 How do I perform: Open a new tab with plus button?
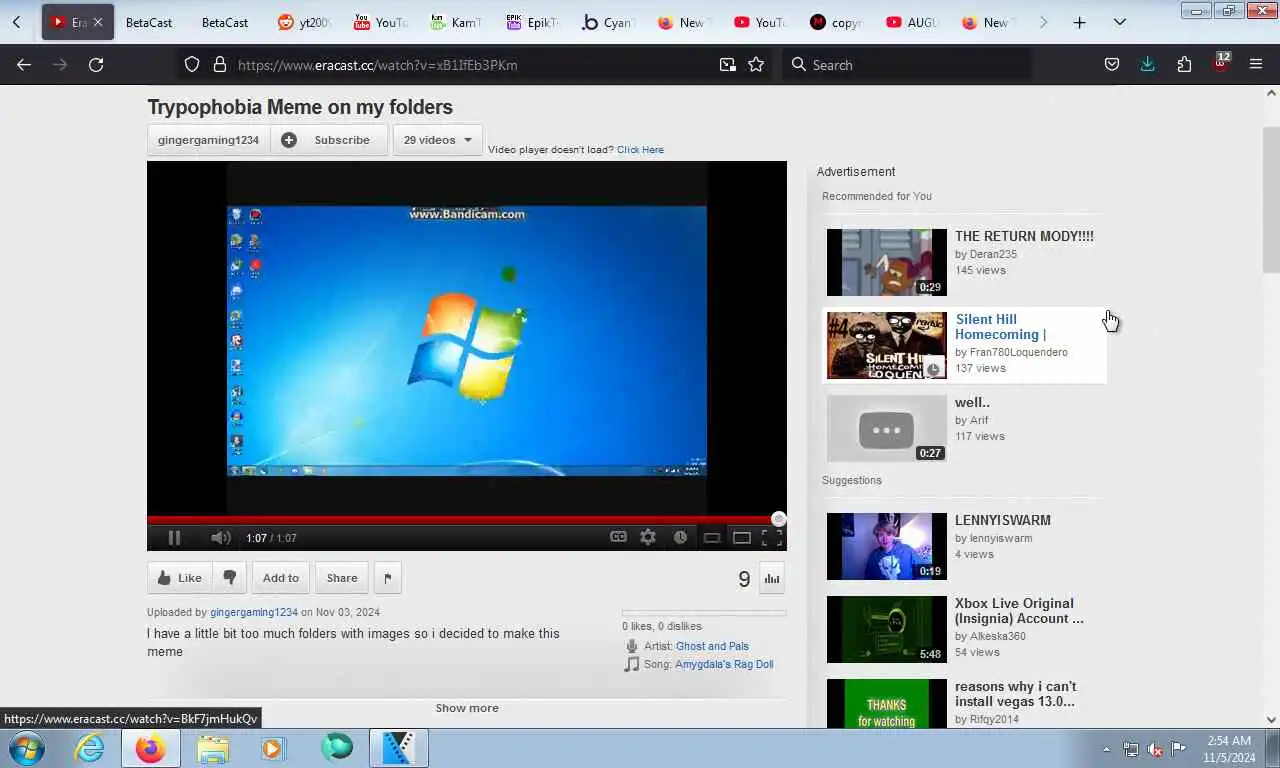pyautogui.click(x=1079, y=22)
